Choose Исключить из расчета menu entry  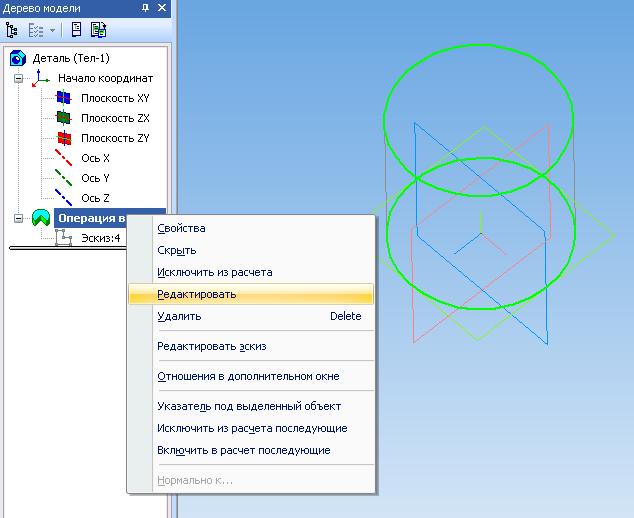[x=251, y=272]
